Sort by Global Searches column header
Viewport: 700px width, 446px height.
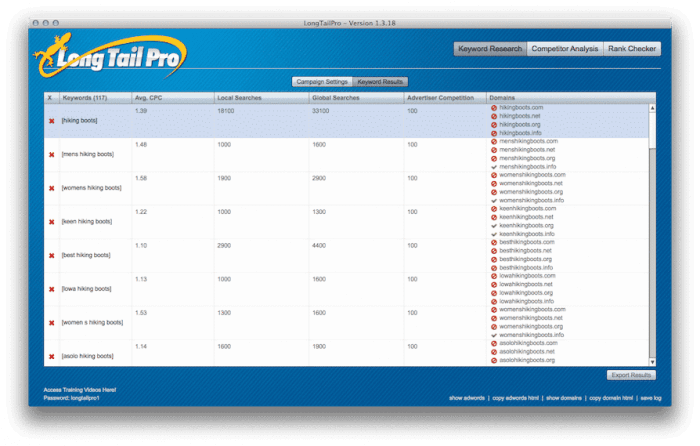(x=356, y=98)
